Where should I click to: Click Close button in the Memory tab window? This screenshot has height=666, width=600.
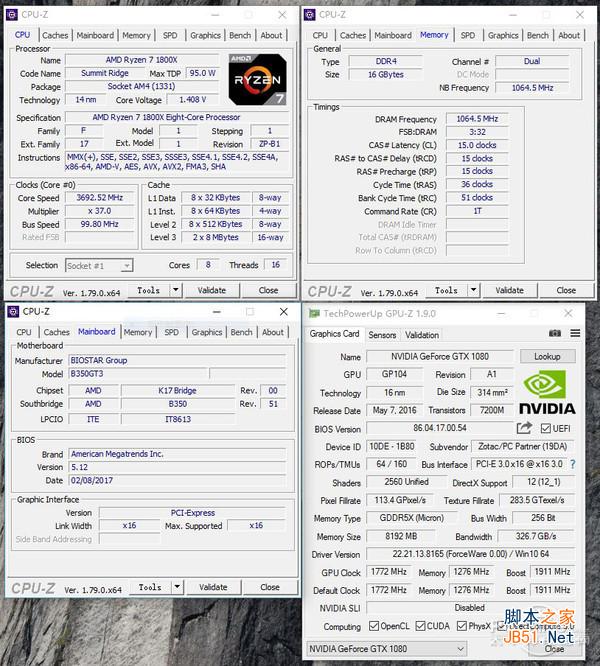coord(566,291)
